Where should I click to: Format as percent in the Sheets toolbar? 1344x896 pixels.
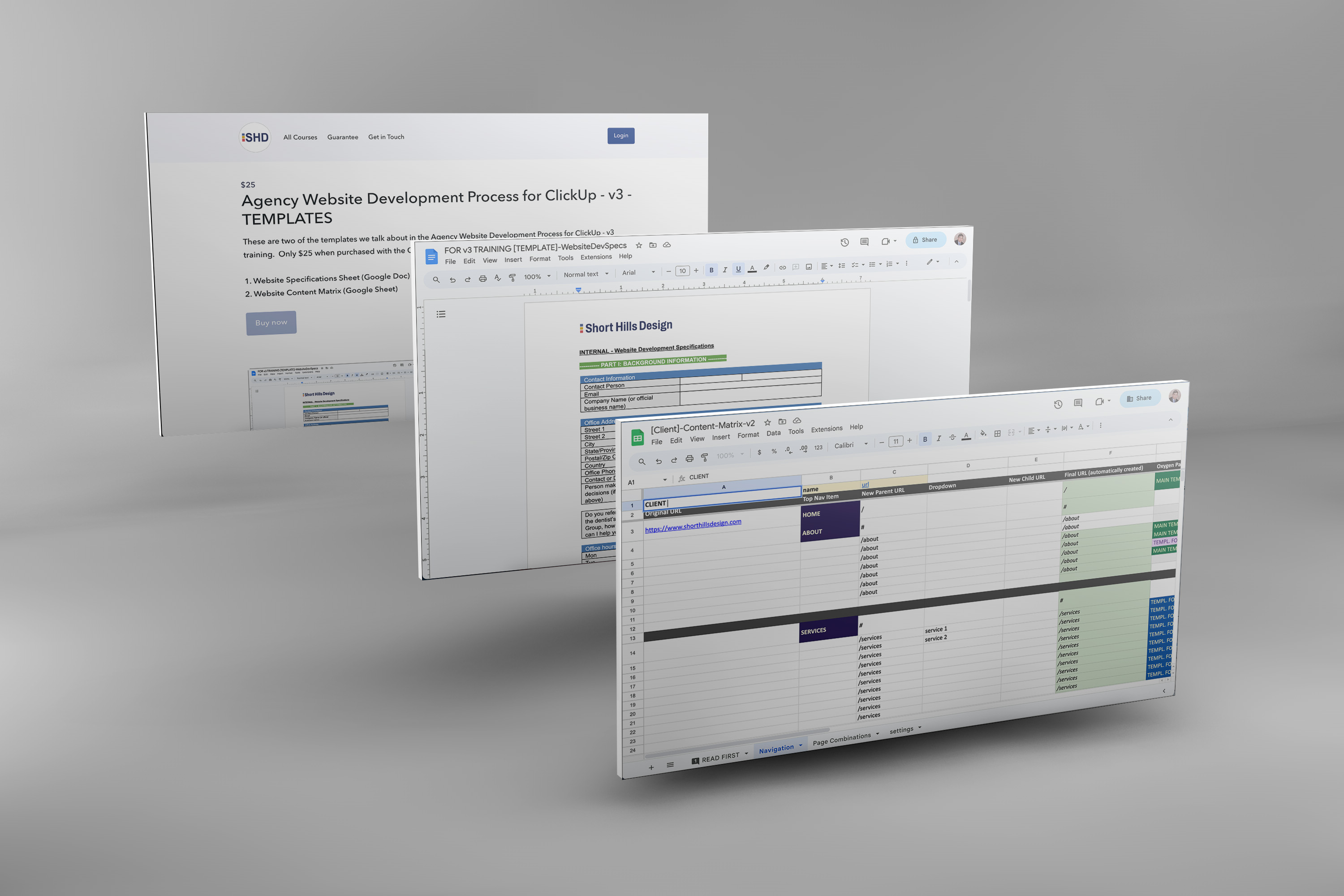[774, 452]
